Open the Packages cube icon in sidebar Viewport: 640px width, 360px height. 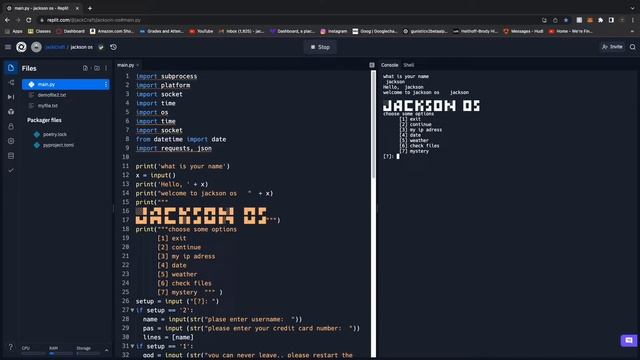[11, 112]
